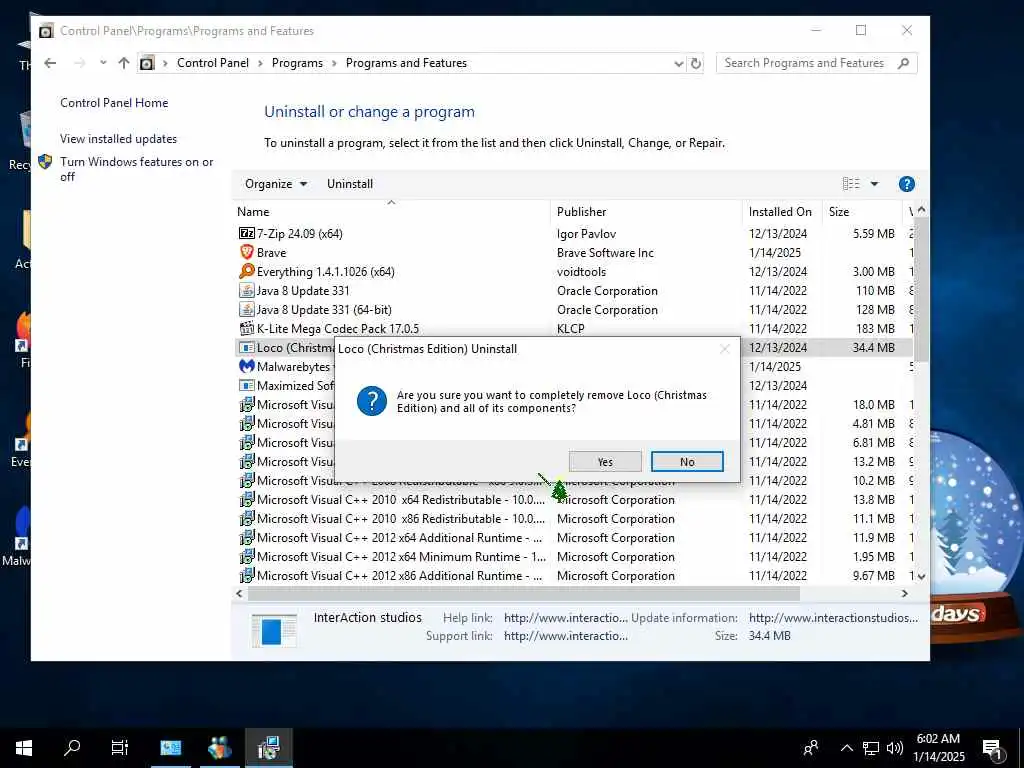Click the volume speaker tray icon
The height and width of the screenshot is (768, 1024).
click(x=895, y=748)
